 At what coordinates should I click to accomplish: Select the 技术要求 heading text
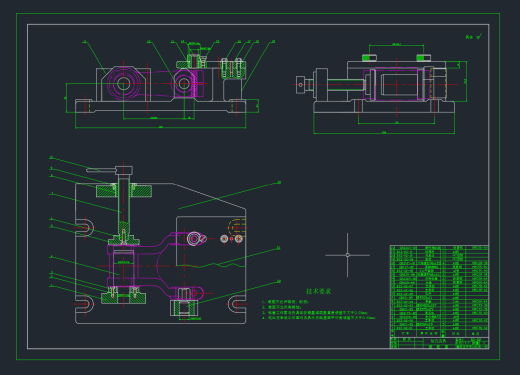click(x=318, y=291)
